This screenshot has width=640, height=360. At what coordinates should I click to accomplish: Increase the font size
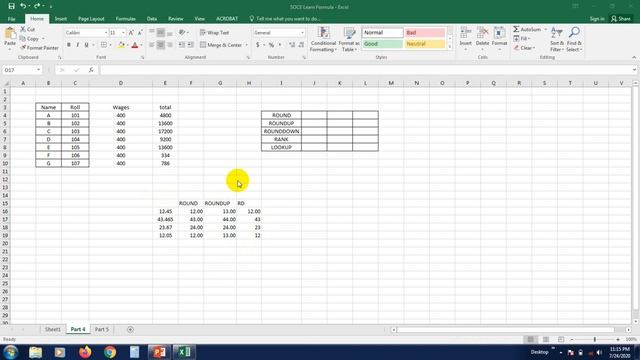(131, 33)
